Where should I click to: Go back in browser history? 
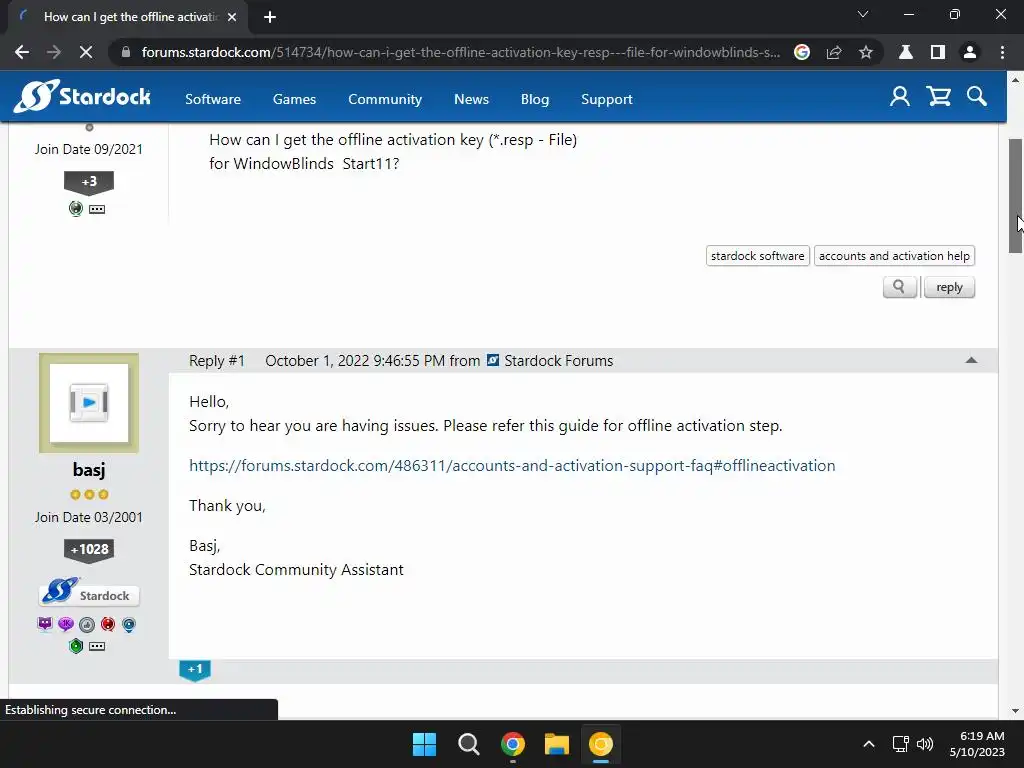(x=22, y=52)
